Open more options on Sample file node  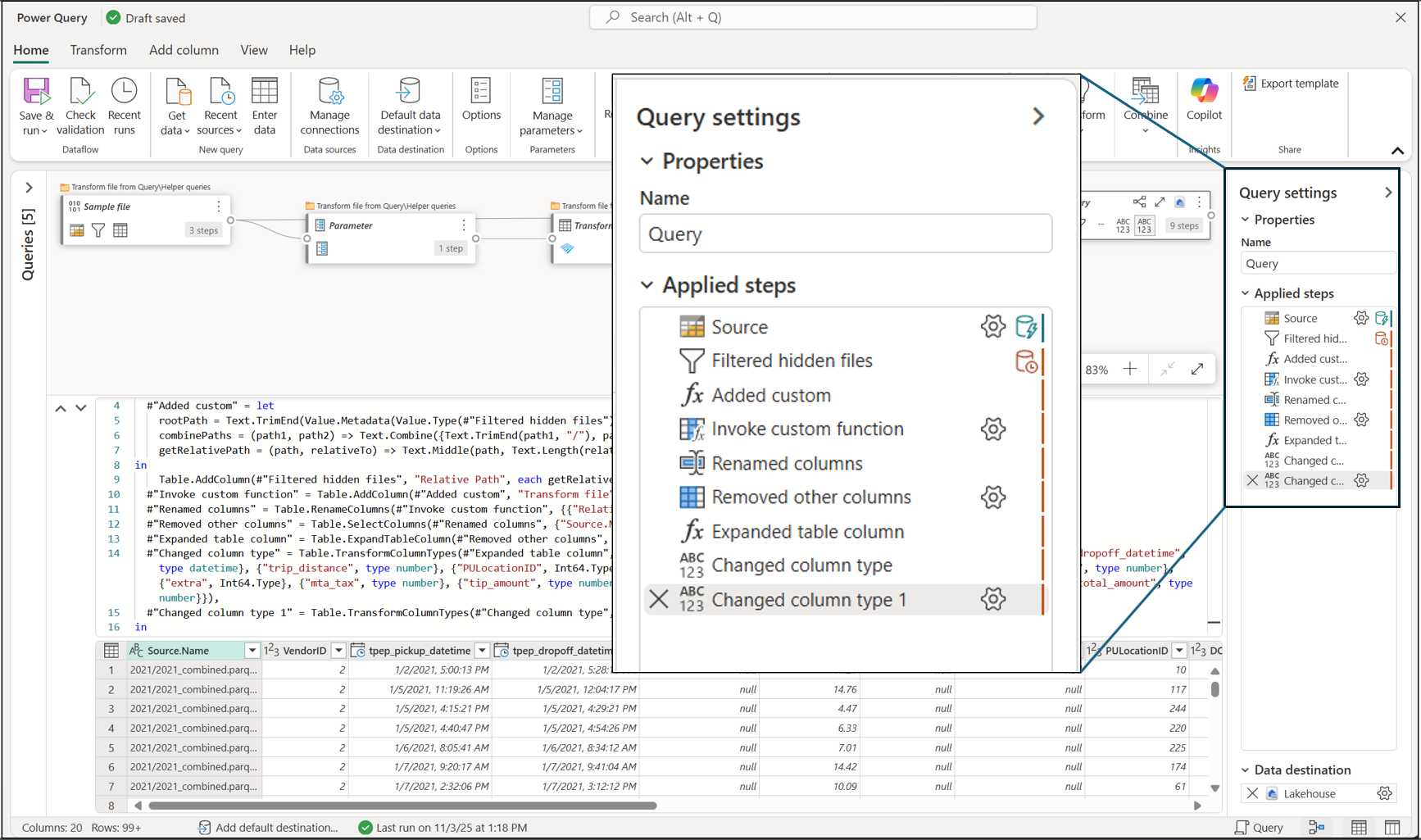(219, 207)
